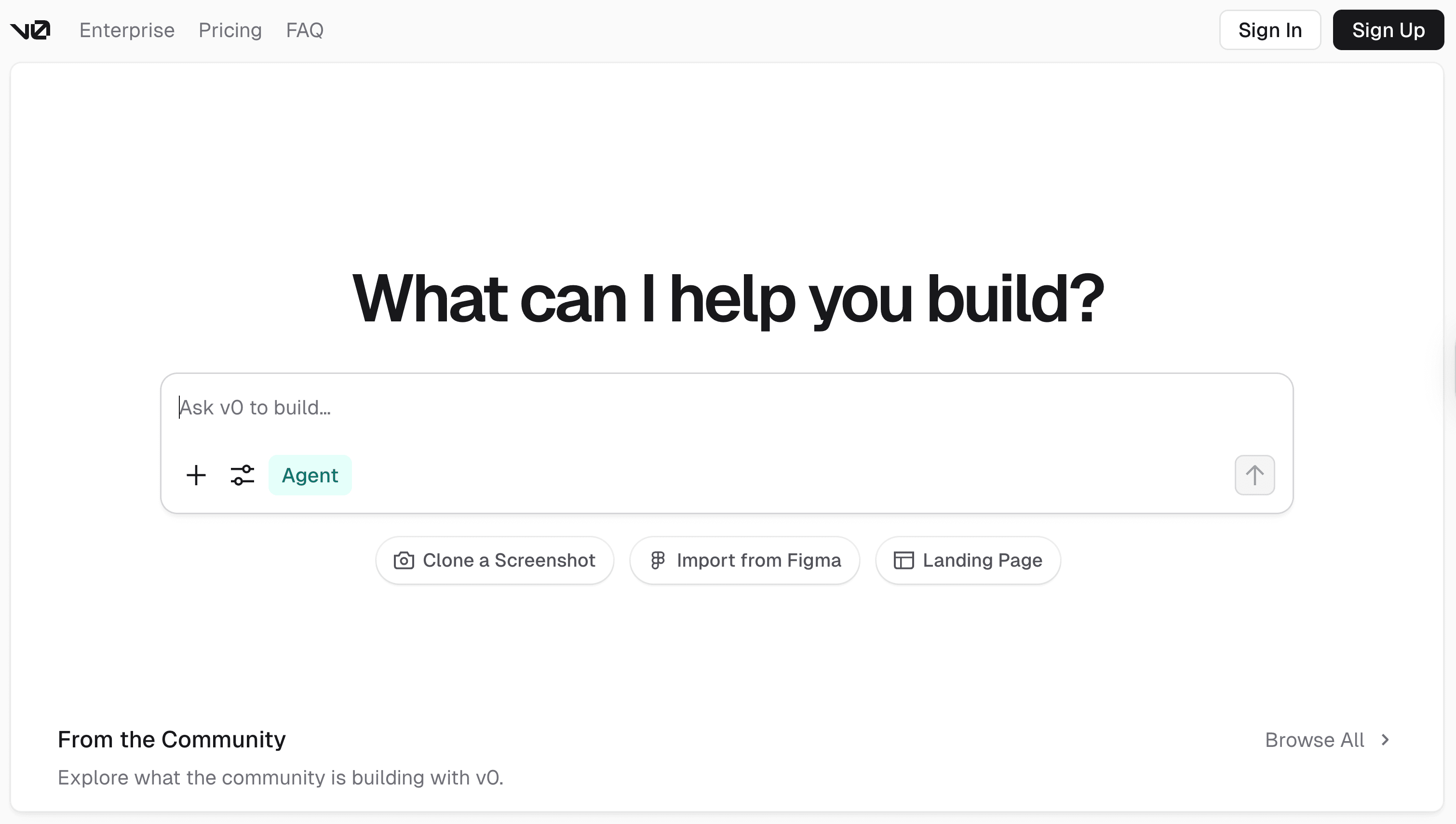This screenshot has width=1456, height=824.
Task: Toggle Agent mode in the prompt box
Action: (310, 475)
